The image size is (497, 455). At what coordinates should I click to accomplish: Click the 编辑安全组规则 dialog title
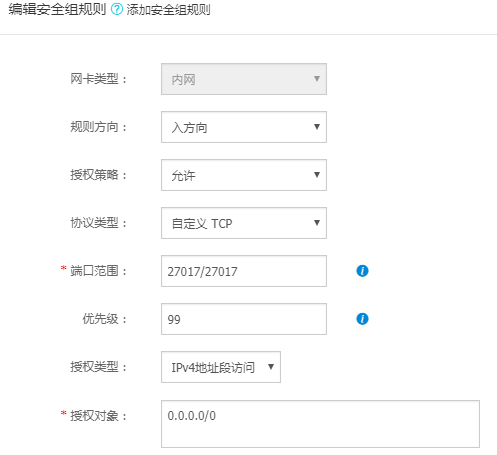(57, 9)
